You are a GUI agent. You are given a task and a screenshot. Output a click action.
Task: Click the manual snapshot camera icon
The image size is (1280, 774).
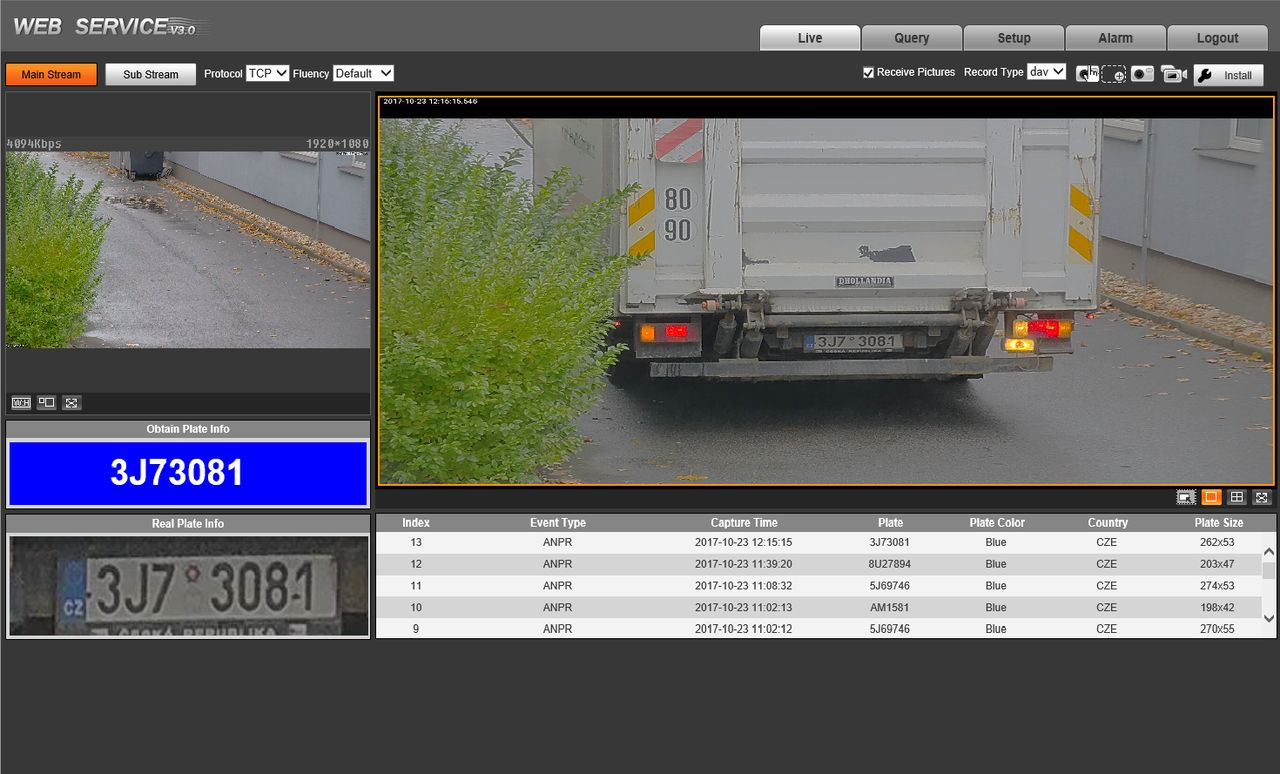point(1142,75)
